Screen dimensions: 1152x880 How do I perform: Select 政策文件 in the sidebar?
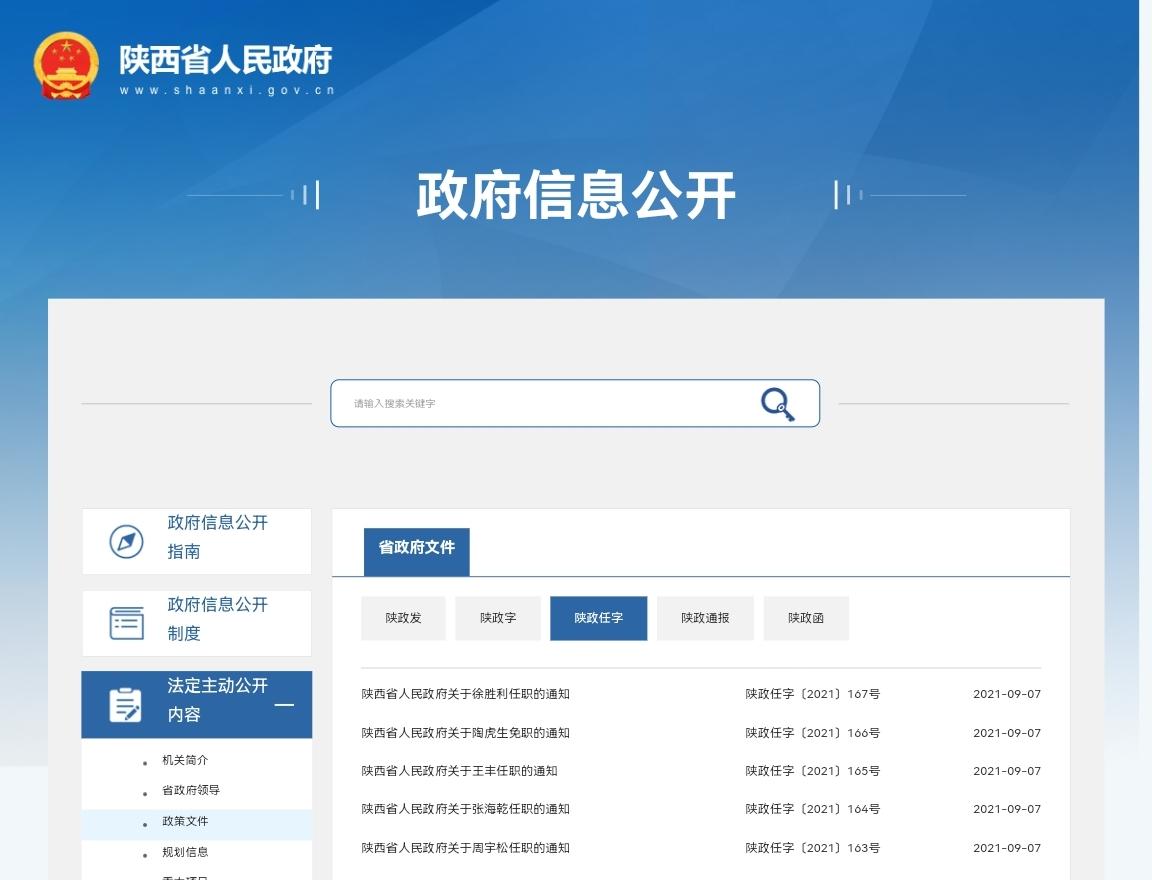tap(185, 821)
